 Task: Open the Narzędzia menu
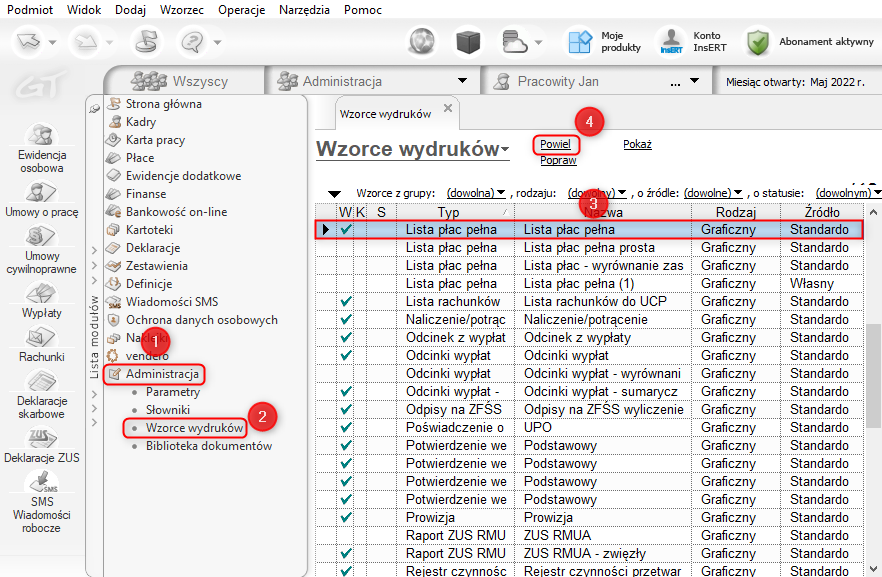click(x=304, y=10)
